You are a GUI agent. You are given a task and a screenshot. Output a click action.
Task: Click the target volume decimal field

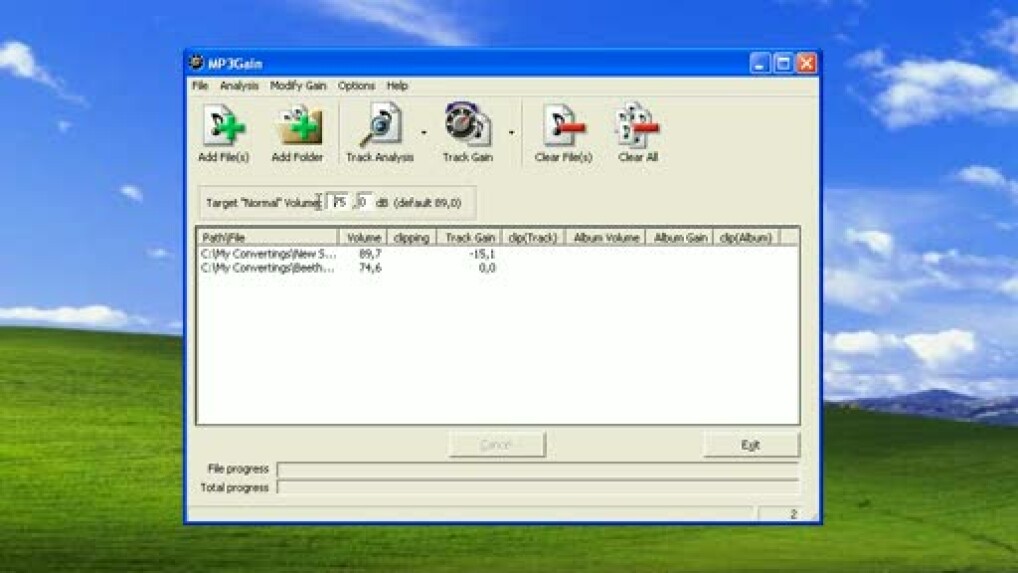[x=364, y=202]
